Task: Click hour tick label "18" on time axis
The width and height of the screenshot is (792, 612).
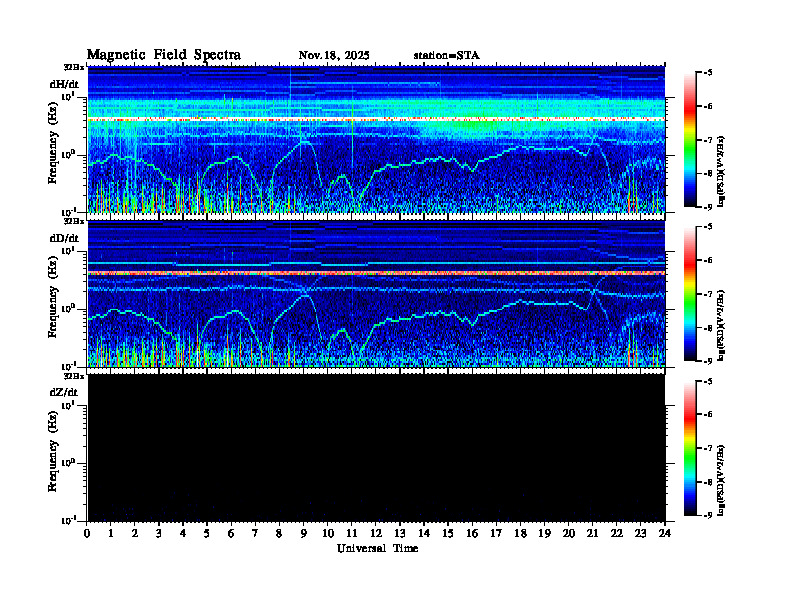Action: click(x=520, y=534)
